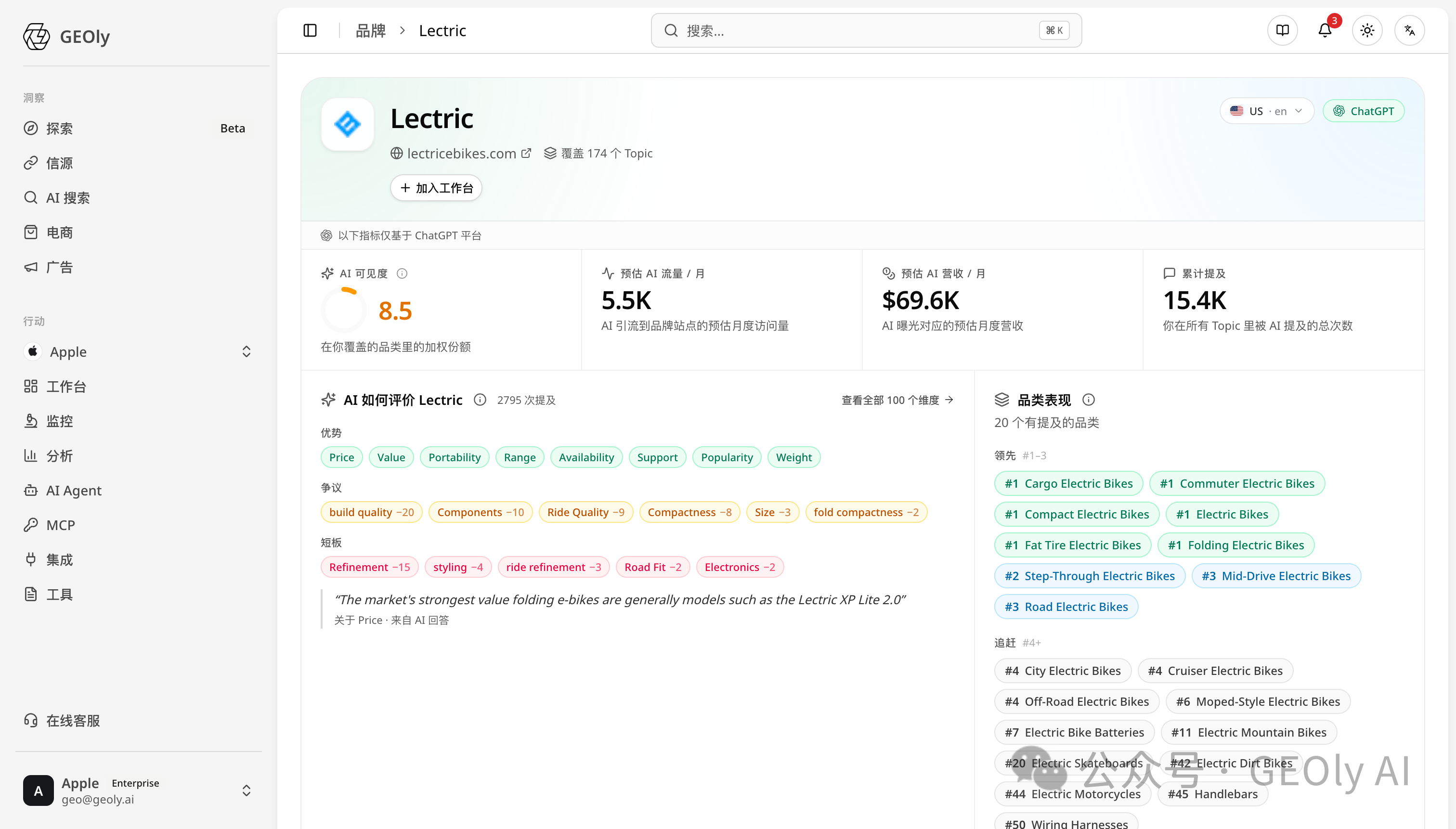This screenshot has width=1456, height=829.
Task: Click Compactness −8 tag
Action: 689,512
